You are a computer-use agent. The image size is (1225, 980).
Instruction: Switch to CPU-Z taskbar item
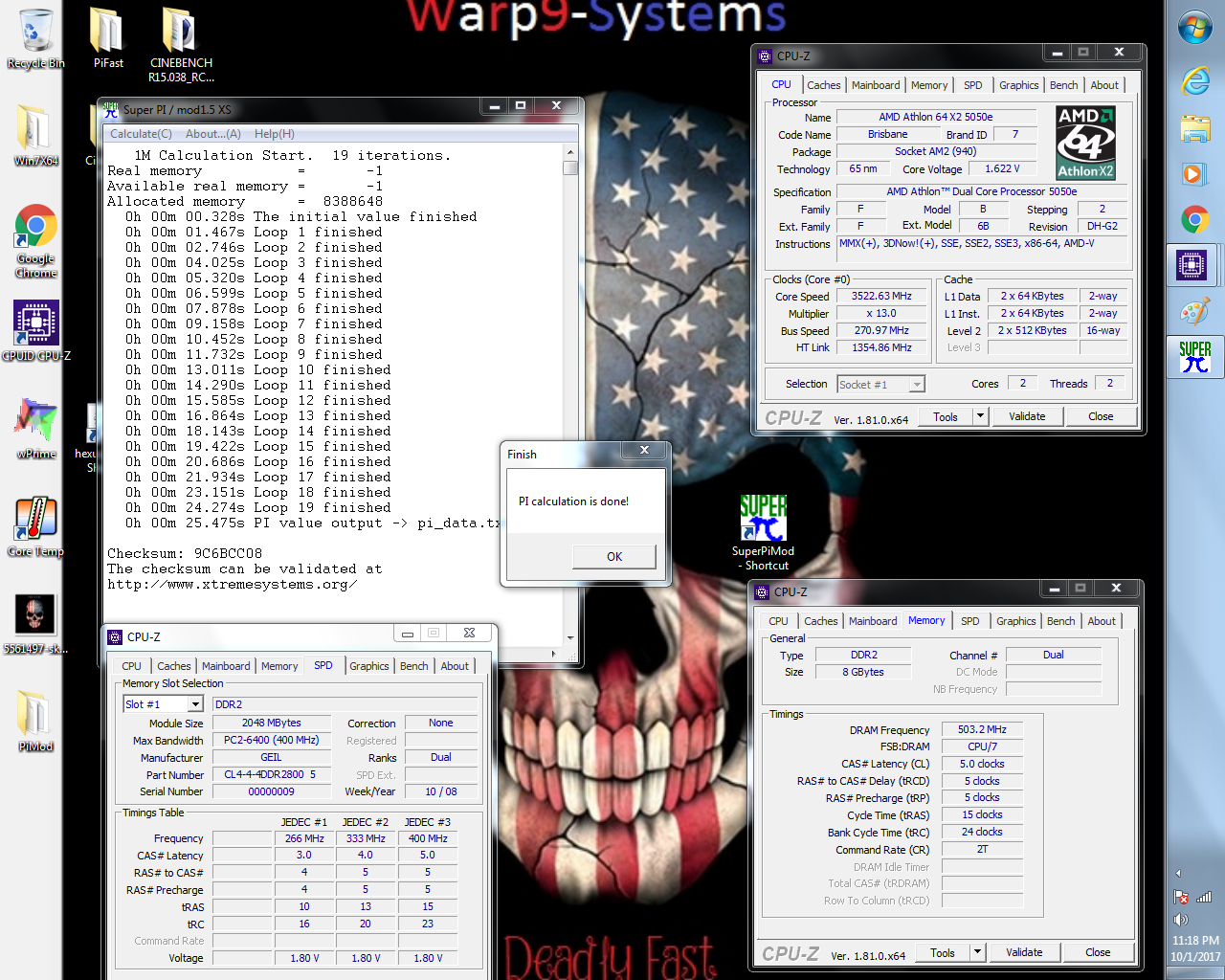pos(1192,265)
